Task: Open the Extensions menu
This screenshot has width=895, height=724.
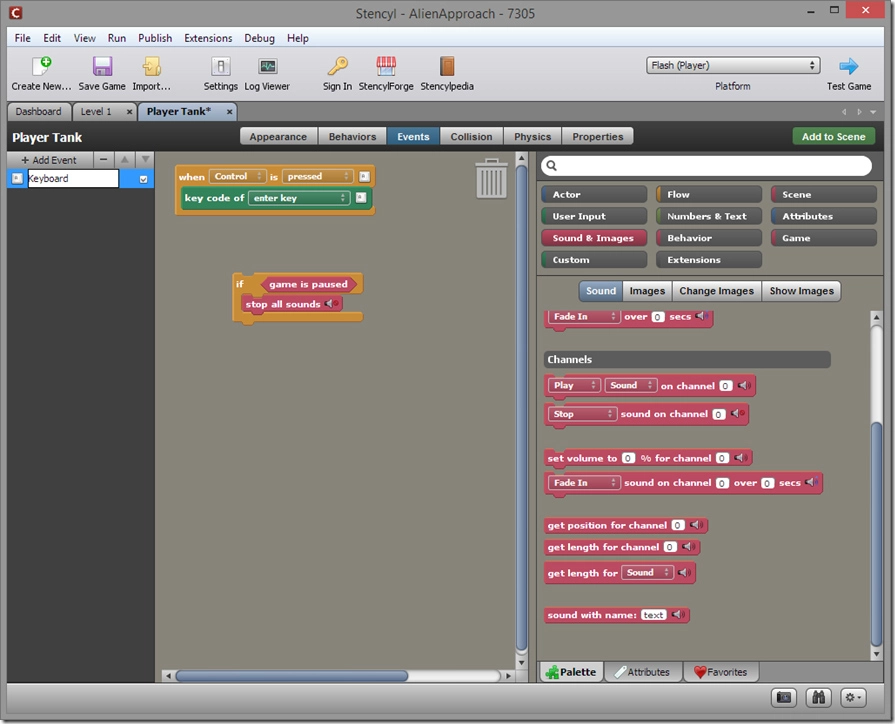Action: point(208,38)
